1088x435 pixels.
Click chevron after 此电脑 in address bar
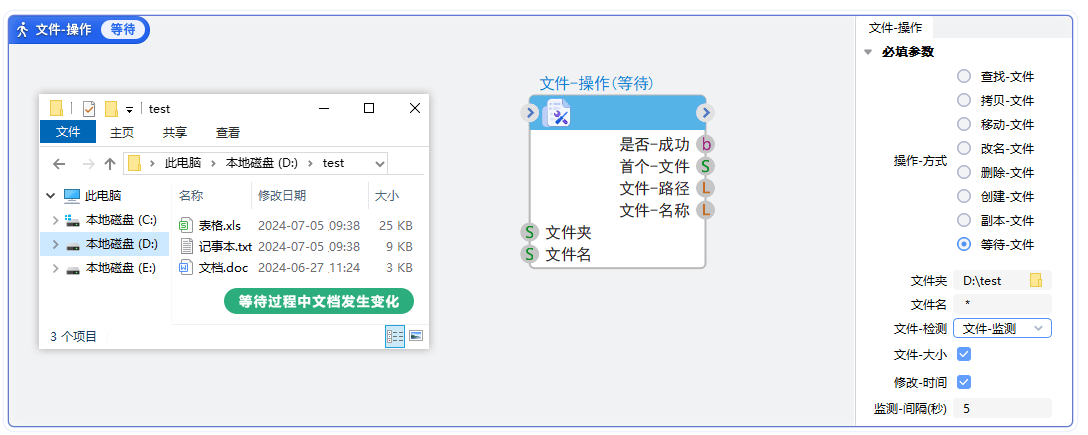click(214, 164)
